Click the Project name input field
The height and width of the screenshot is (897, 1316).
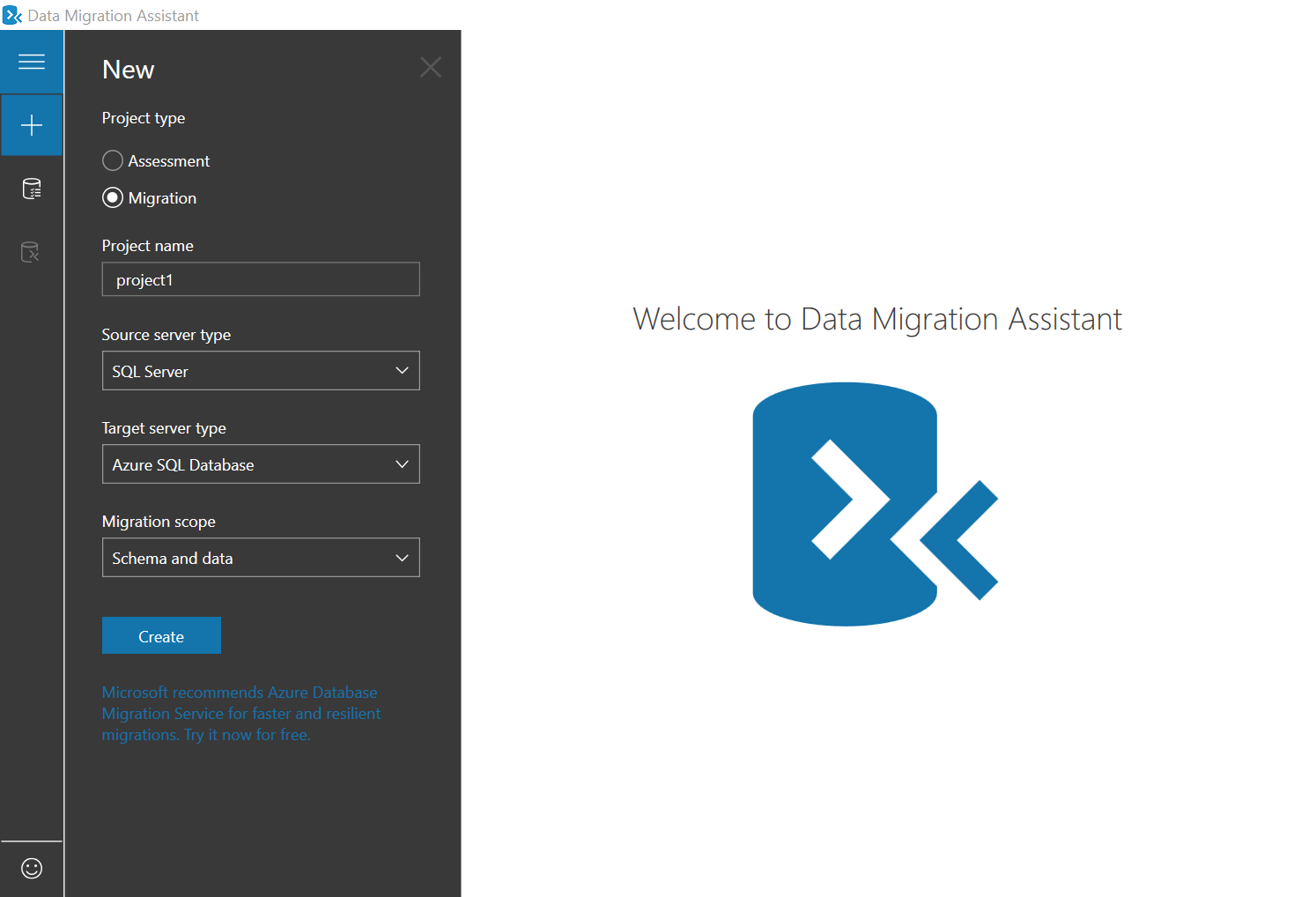point(261,279)
